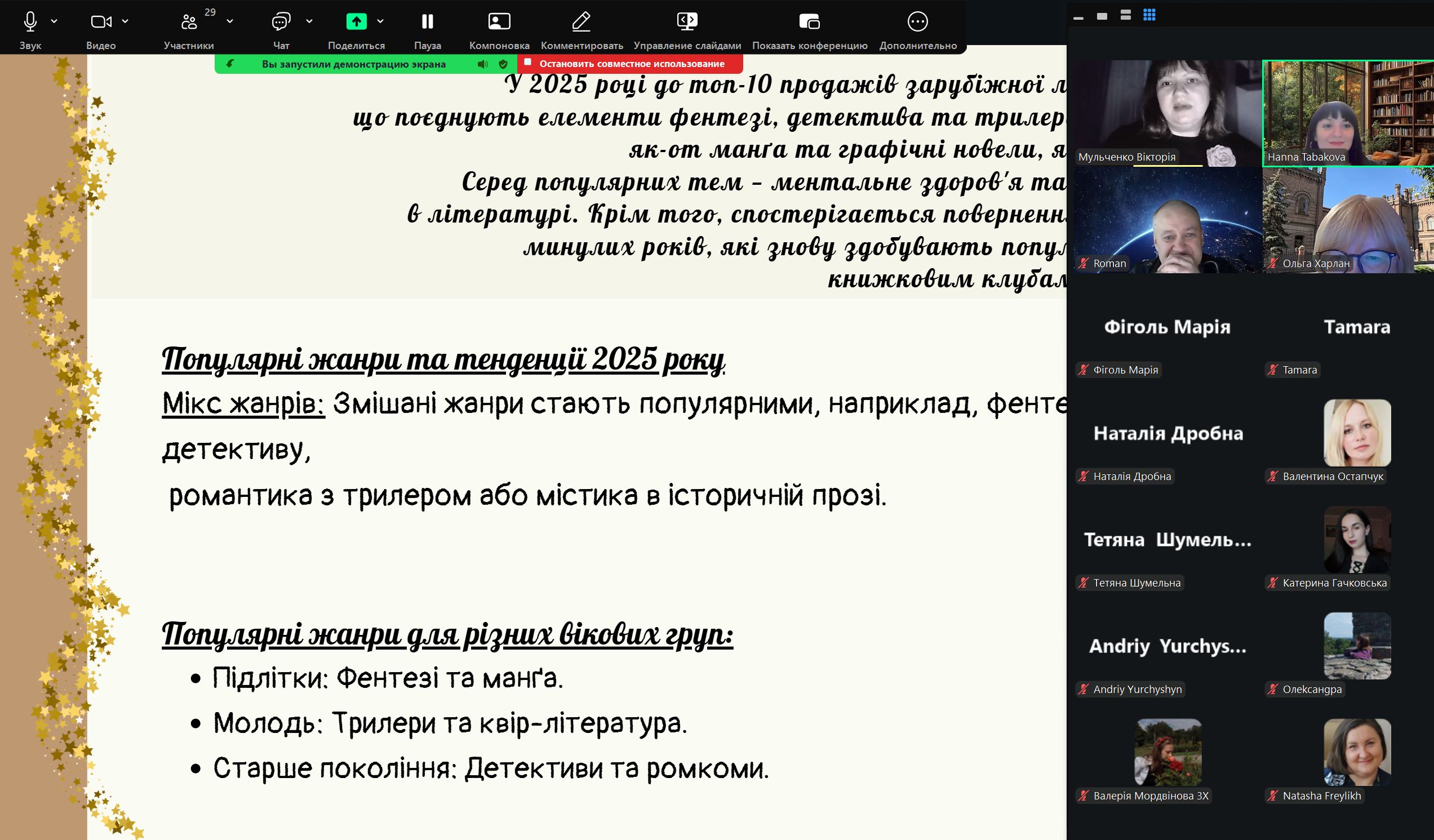1434x840 pixels.
Task: Open the Компоновка layout options
Action: tap(499, 21)
